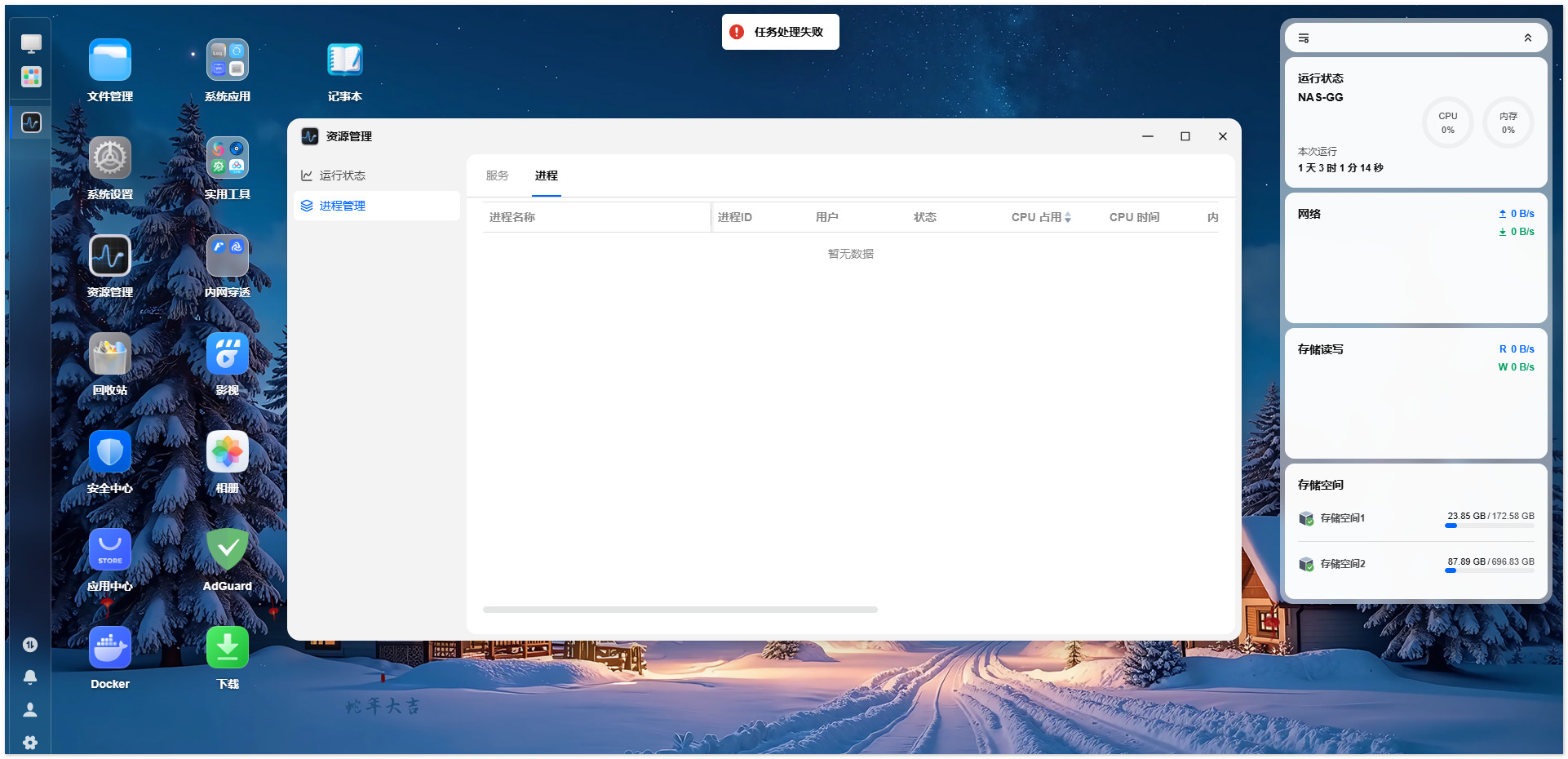Show the desktop via top dock monitor icon
This screenshot has width=1568, height=759.
(x=31, y=43)
